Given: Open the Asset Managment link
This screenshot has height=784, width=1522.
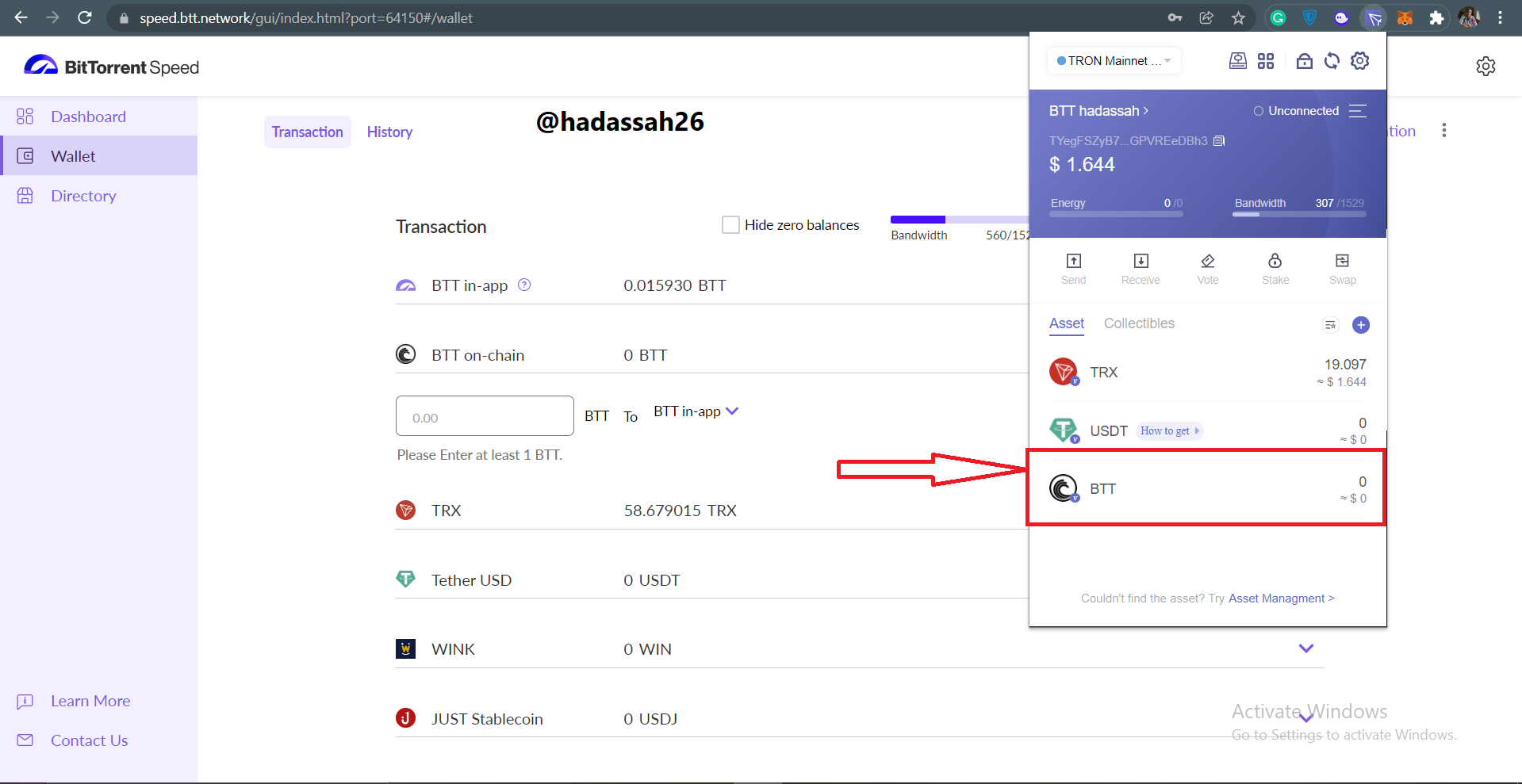Looking at the screenshot, I should pos(1282,599).
